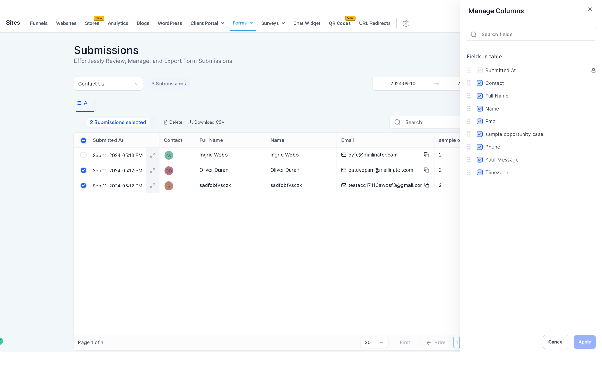The width and height of the screenshot is (602, 365).
Task: Open the Funnels tab
Action: coord(38,23)
